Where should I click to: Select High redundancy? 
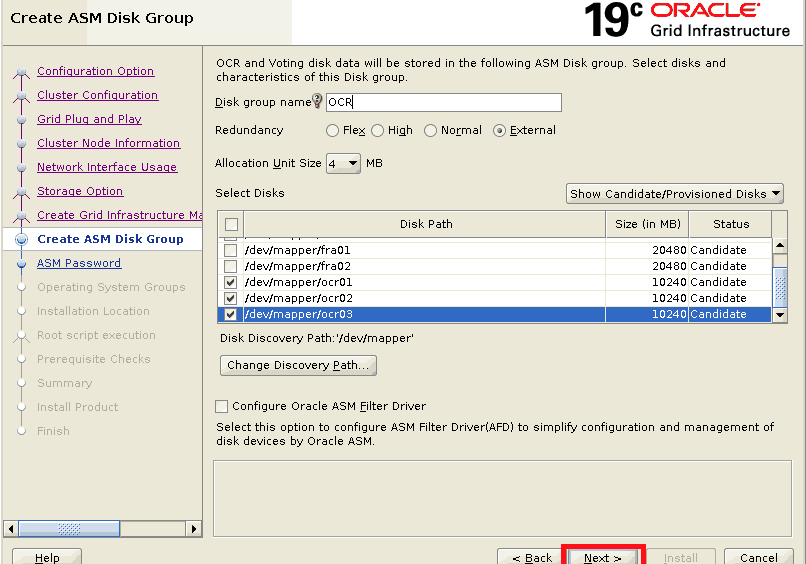tap(377, 131)
